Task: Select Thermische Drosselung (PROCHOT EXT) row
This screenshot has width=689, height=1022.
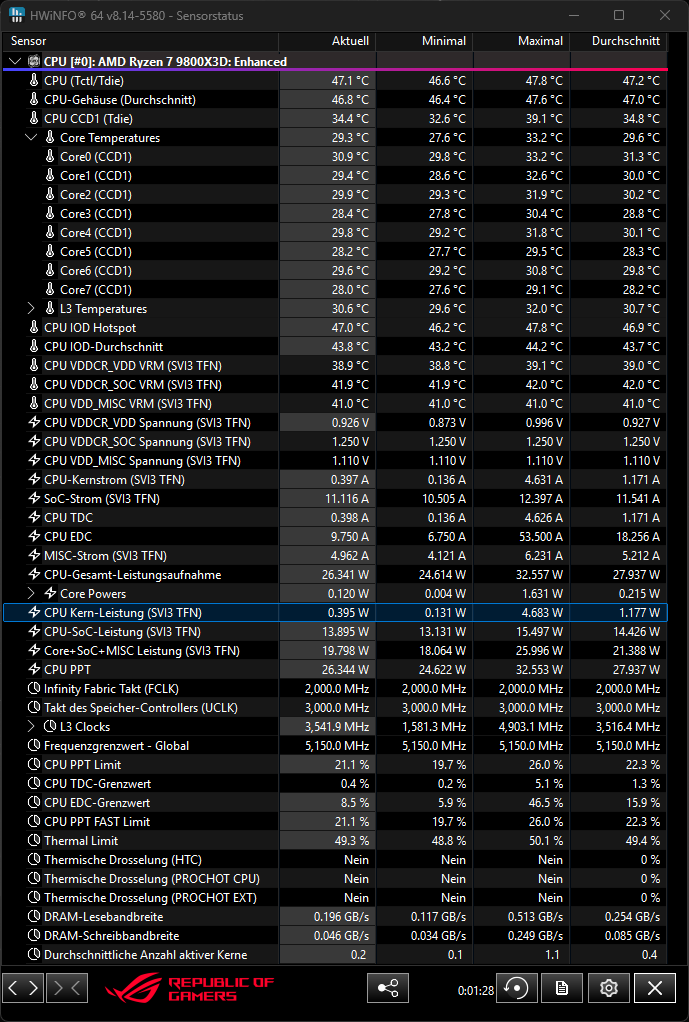Action: tap(336, 897)
